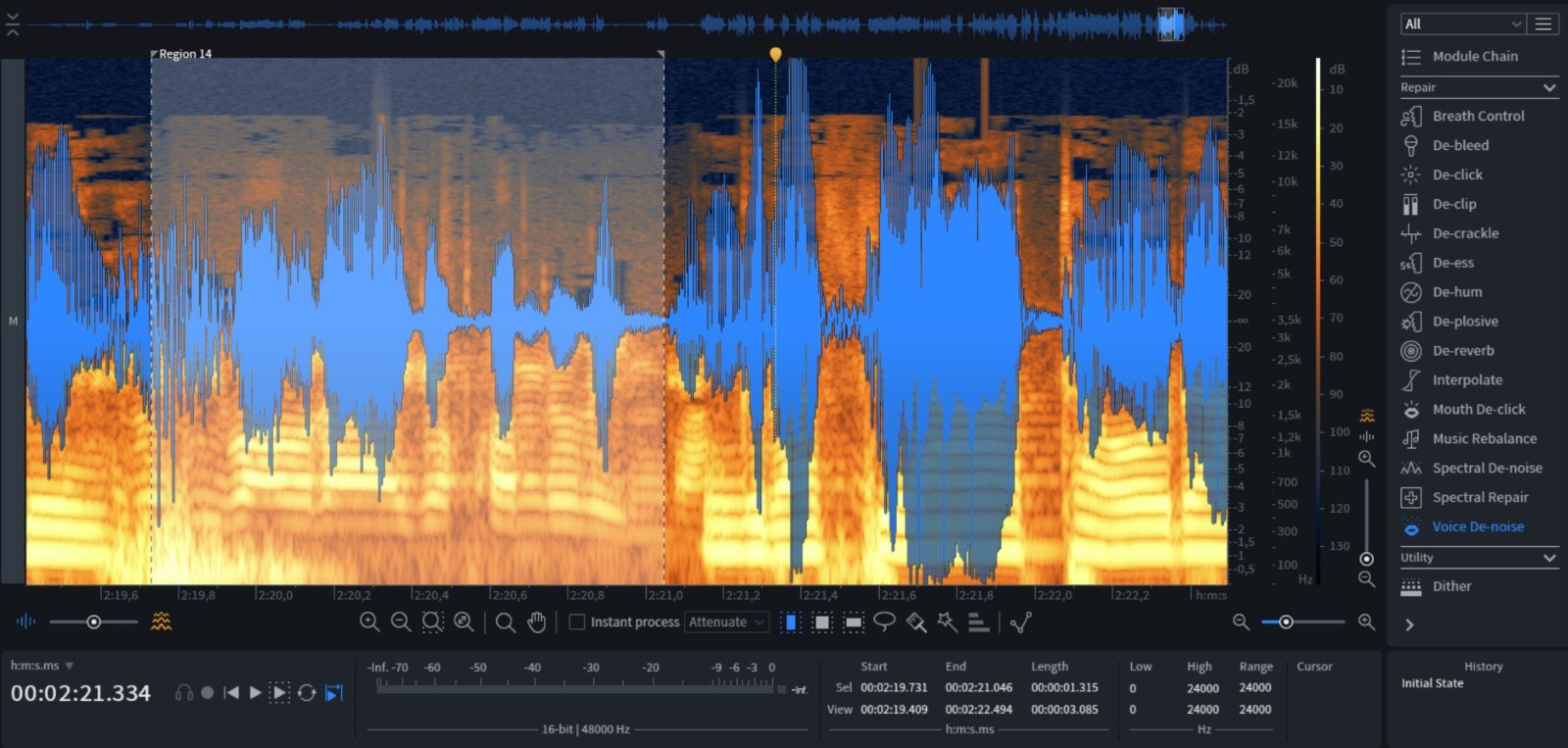The width and height of the screenshot is (1568, 748).
Task: Select the magnifier Zoom tool
Action: pyautogui.click(x=505, y=622)
